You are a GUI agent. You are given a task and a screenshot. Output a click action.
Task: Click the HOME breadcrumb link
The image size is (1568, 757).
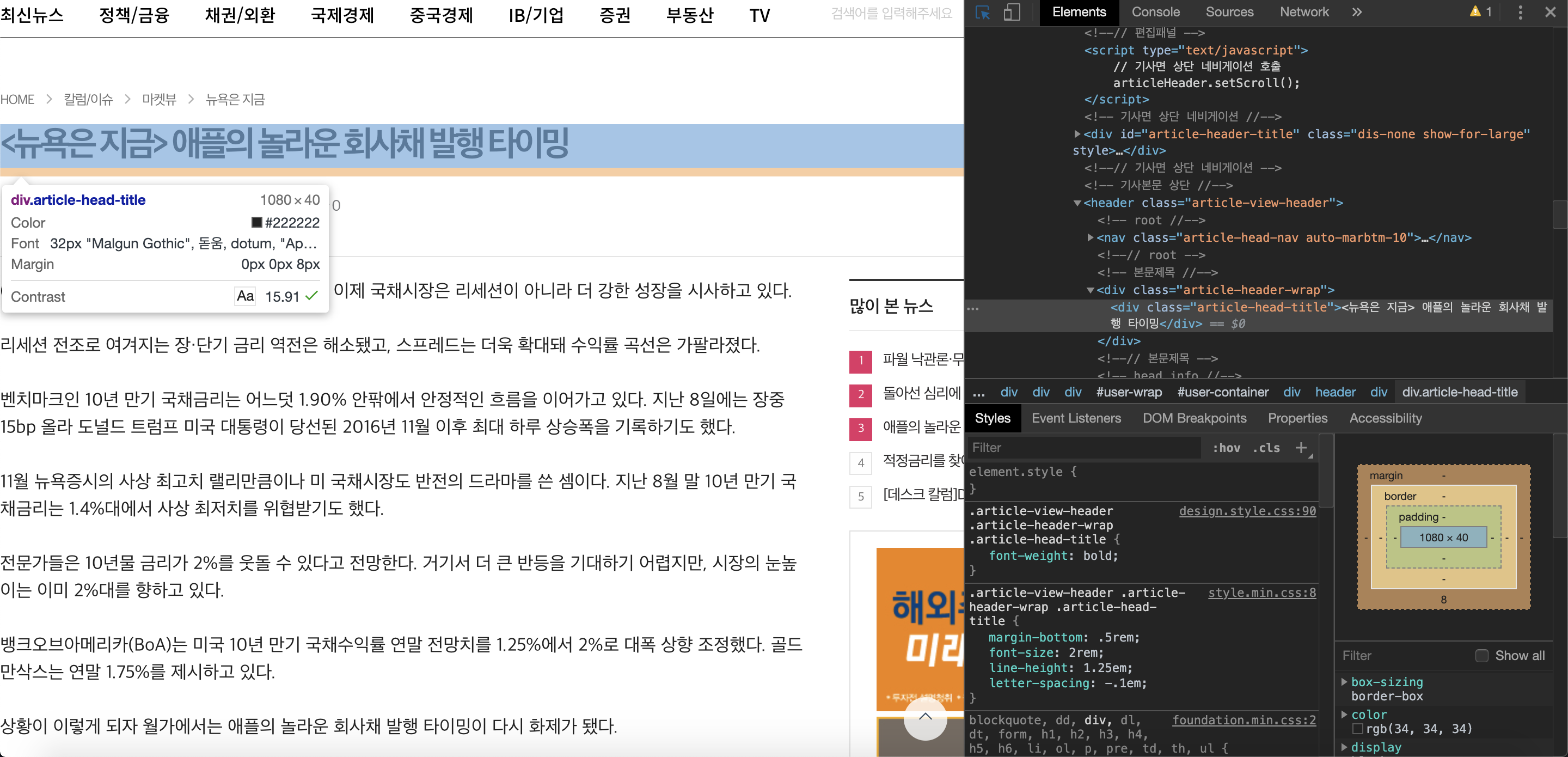point(17,99)
